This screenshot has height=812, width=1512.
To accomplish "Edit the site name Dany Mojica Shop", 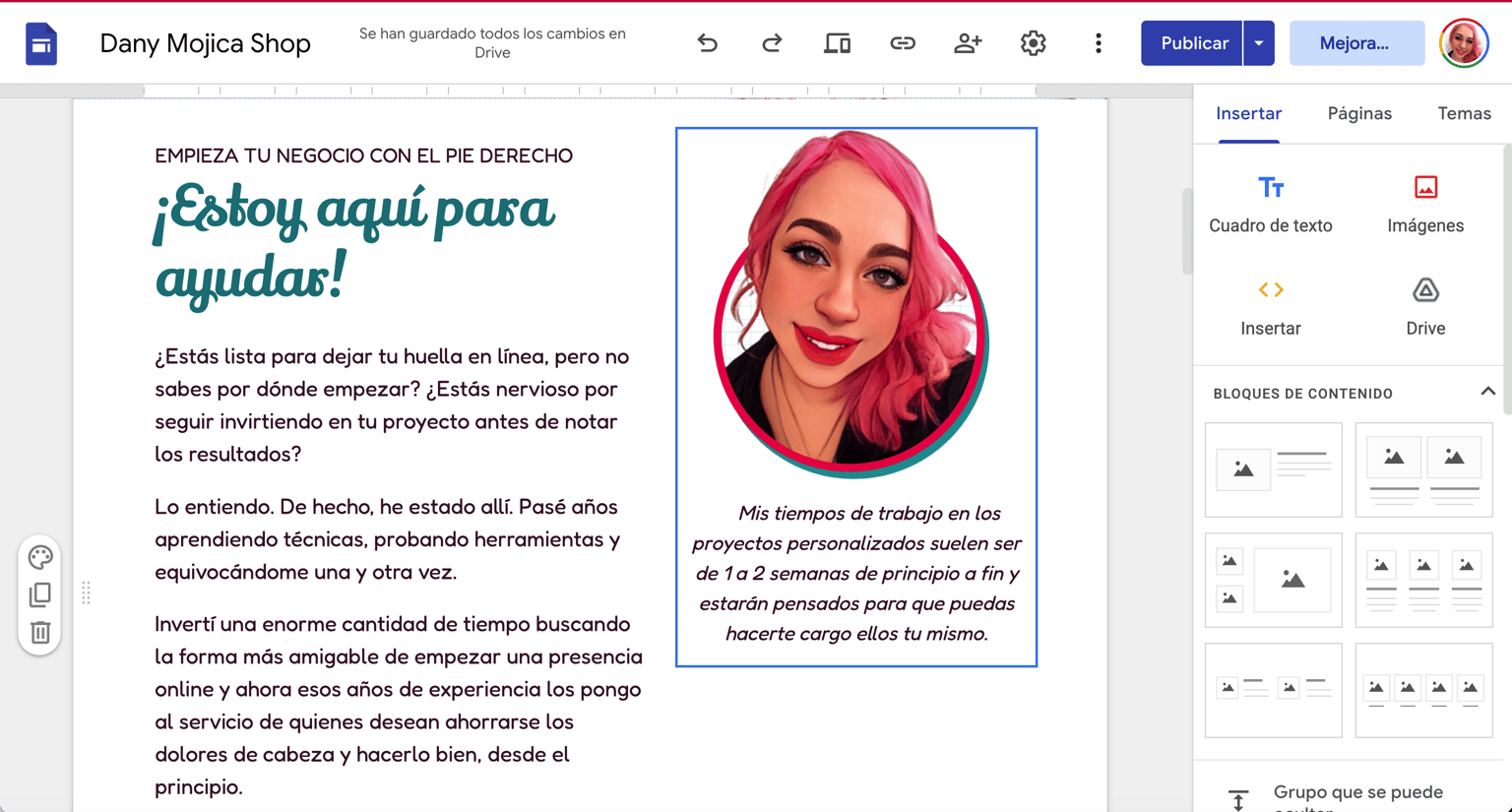I will click(x=206, y=43).
